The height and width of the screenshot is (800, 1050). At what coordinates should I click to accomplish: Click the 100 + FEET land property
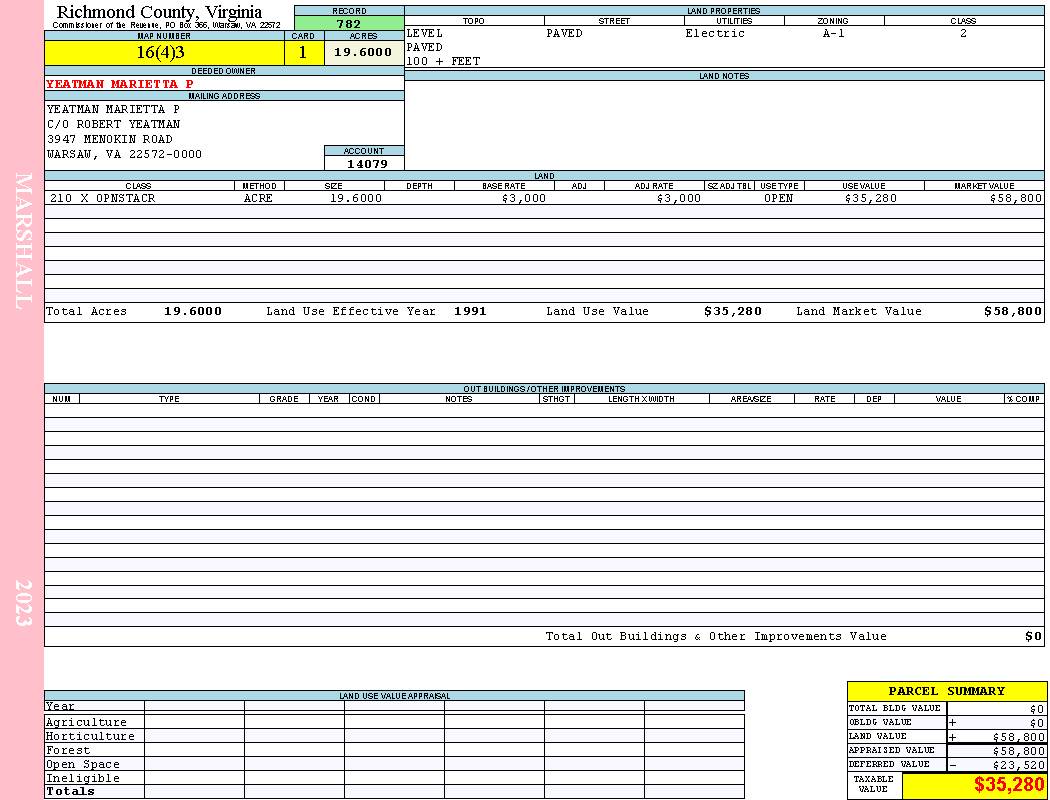(x=443, y=62)
